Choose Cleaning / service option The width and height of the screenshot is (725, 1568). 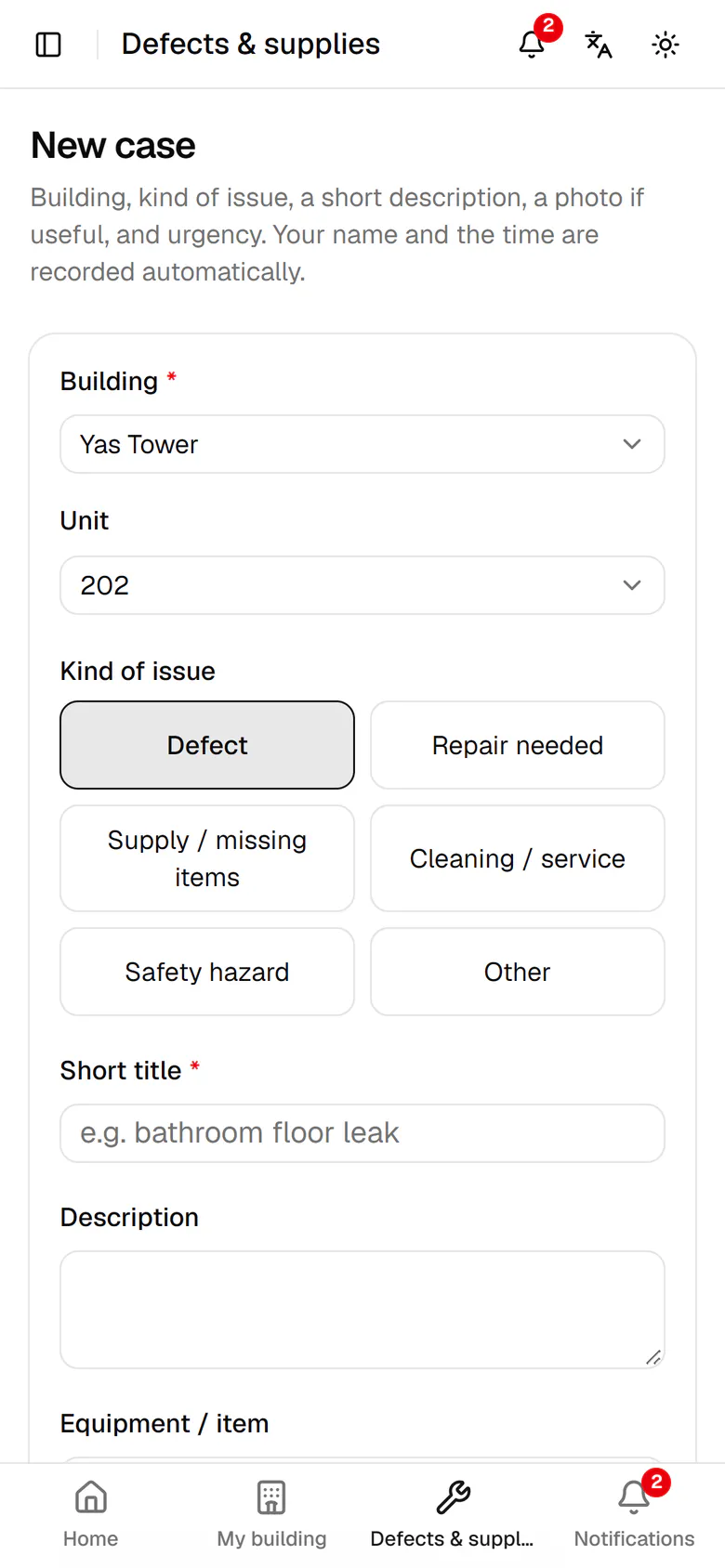click(518, 858)
